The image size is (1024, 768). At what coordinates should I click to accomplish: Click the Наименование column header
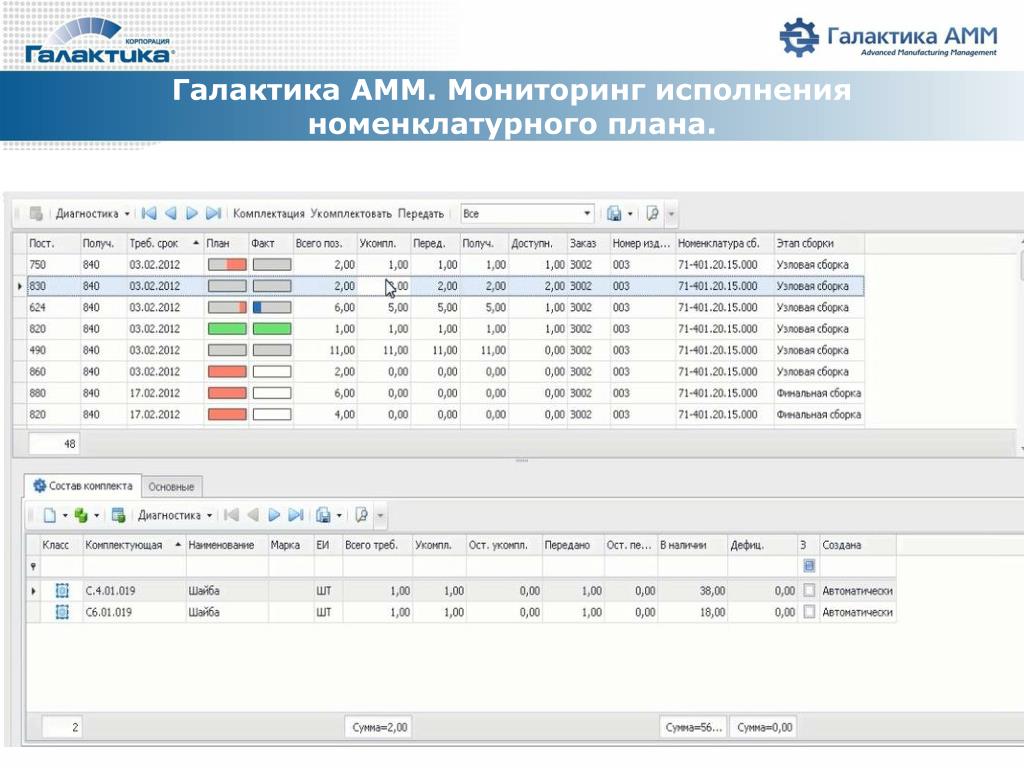point(227,545)
